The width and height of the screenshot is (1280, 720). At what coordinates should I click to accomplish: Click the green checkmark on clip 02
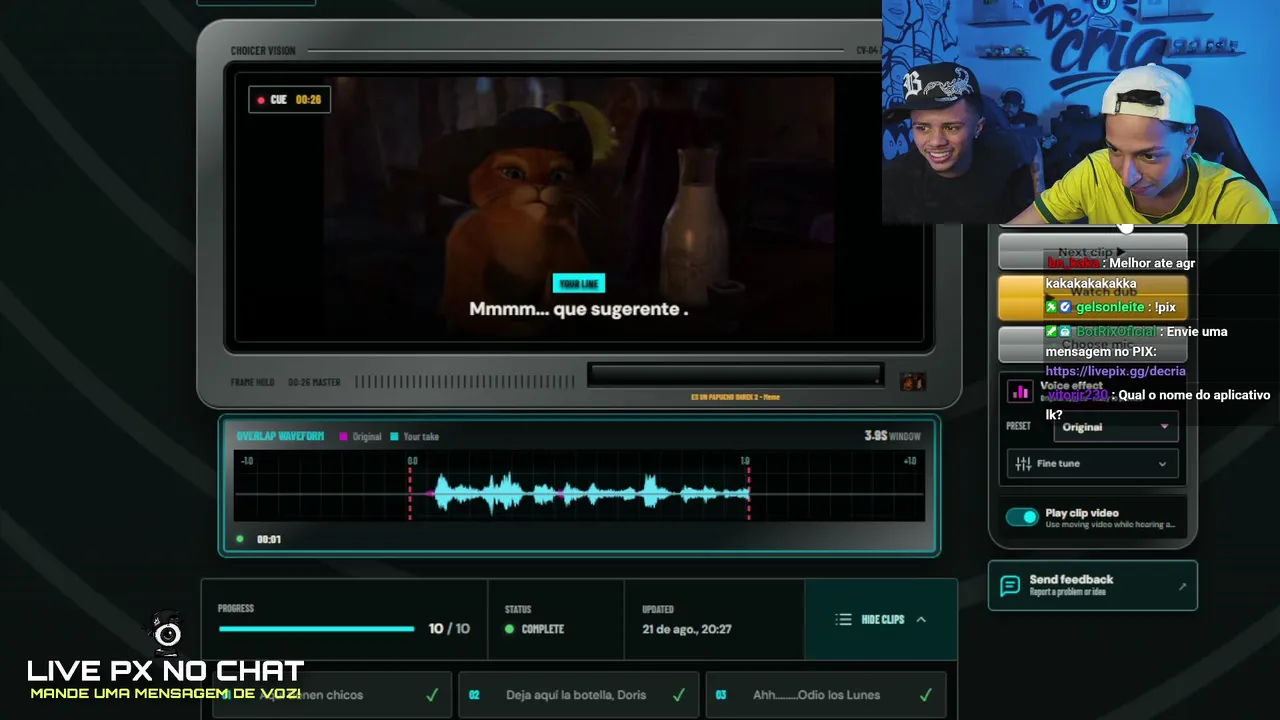coord(679,695)
